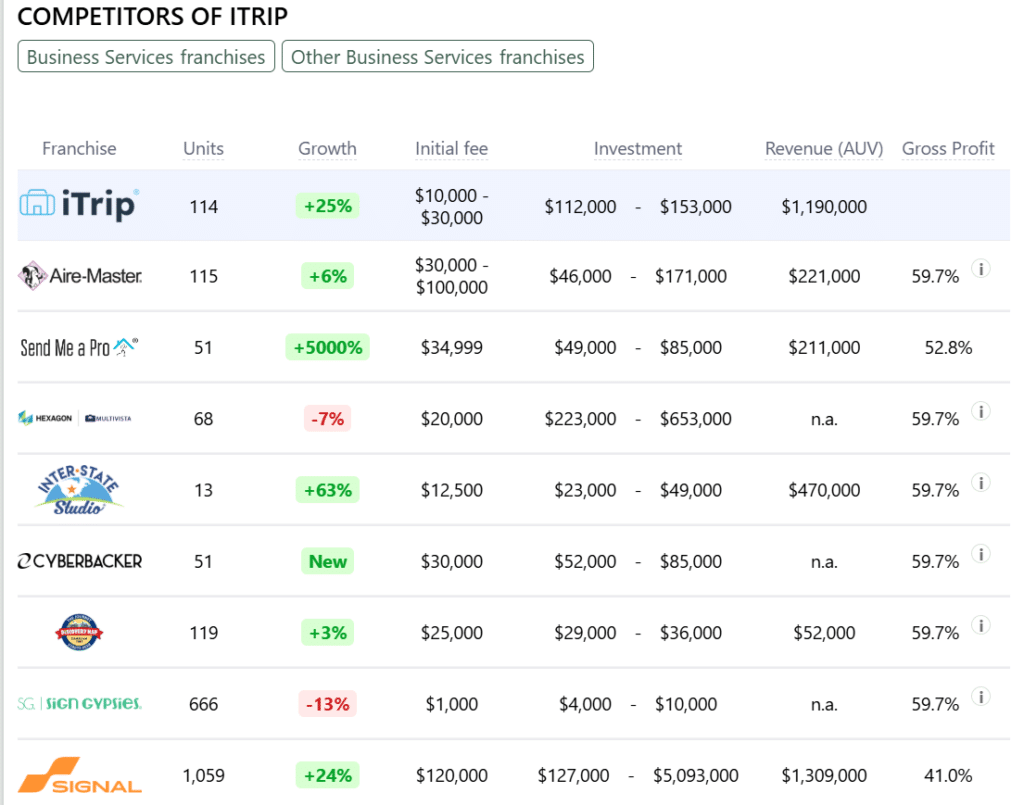
Task: Click the 41.0% gross profit value
Action: [948, 776]
